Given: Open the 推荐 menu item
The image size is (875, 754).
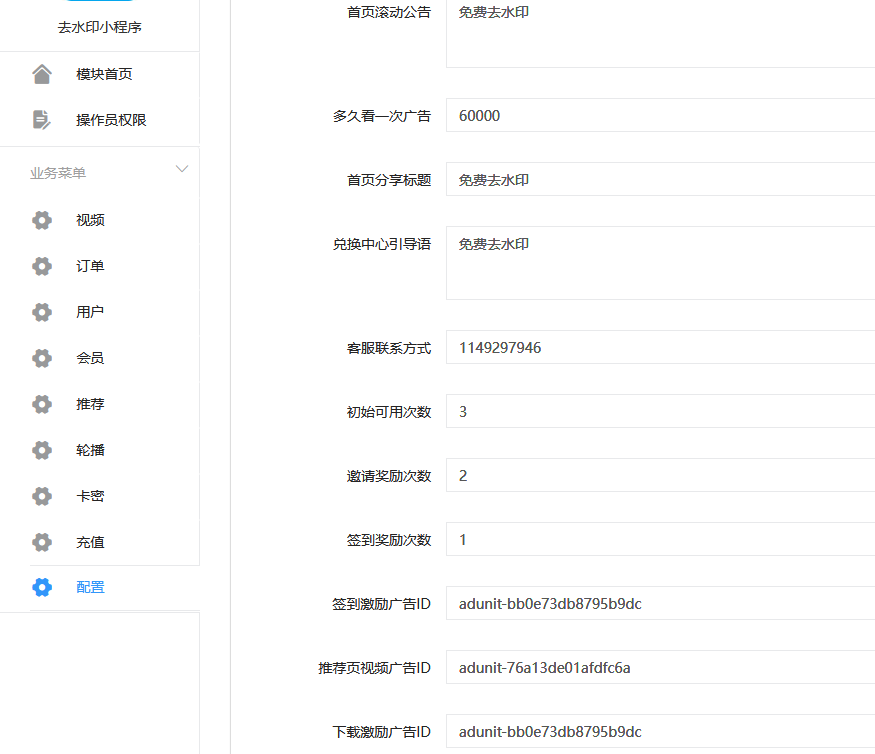Looking at the screenshot, I should tap(90, 404).
